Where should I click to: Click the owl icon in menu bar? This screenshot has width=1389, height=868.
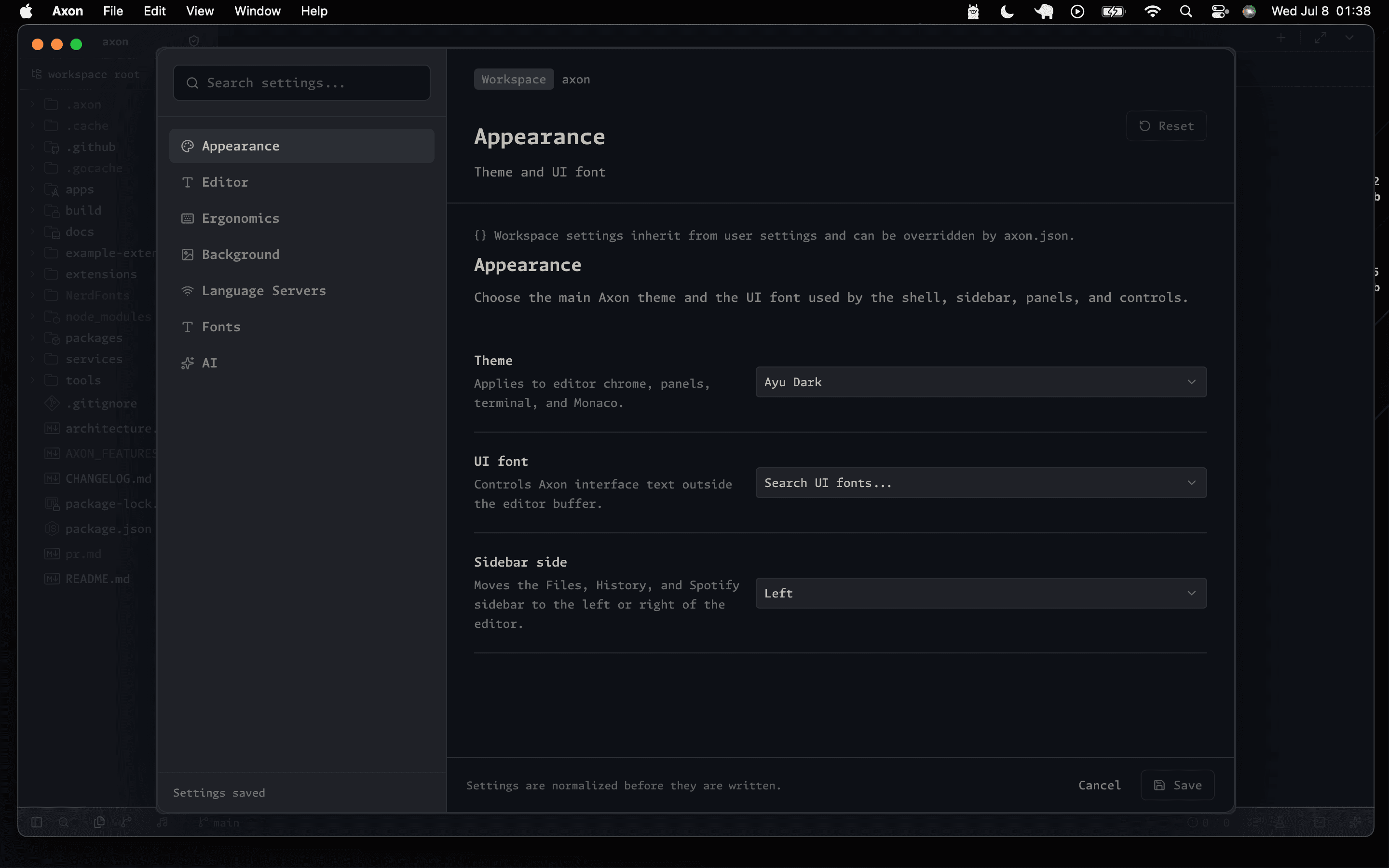pyautogui.click(x=973, y=12)
